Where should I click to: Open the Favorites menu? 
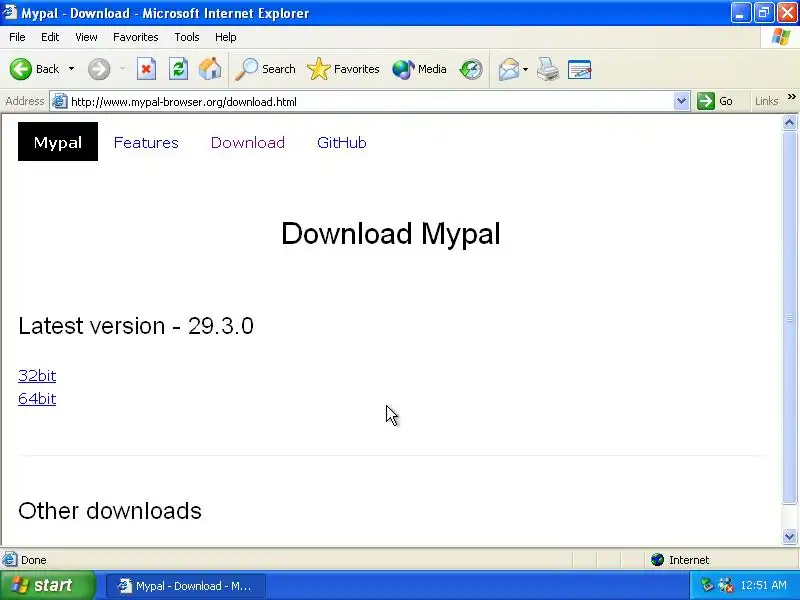coord(136,37)
